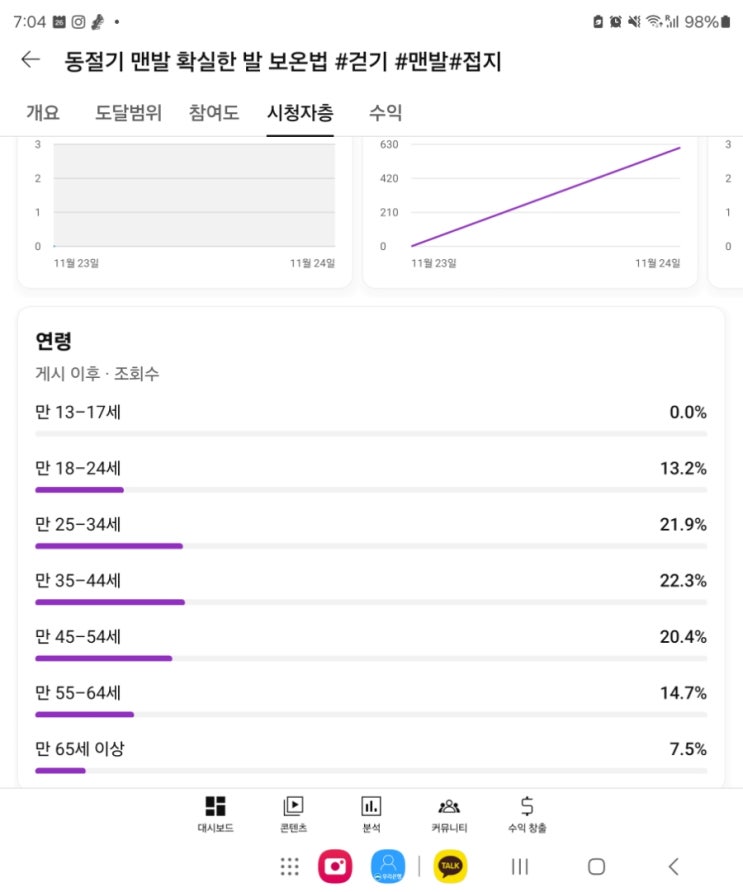The height and width of the screenshot is (892, 743).
Task: Switch to the 참여도 tab
Action: coord(214,113)
